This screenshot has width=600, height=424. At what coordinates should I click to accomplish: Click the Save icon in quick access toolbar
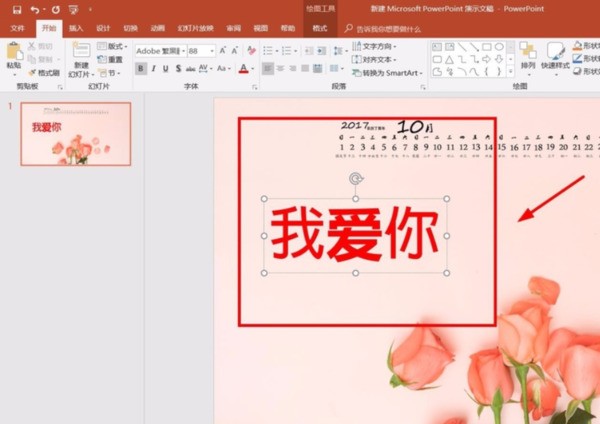pyautogui.click(x=17, y=10)
